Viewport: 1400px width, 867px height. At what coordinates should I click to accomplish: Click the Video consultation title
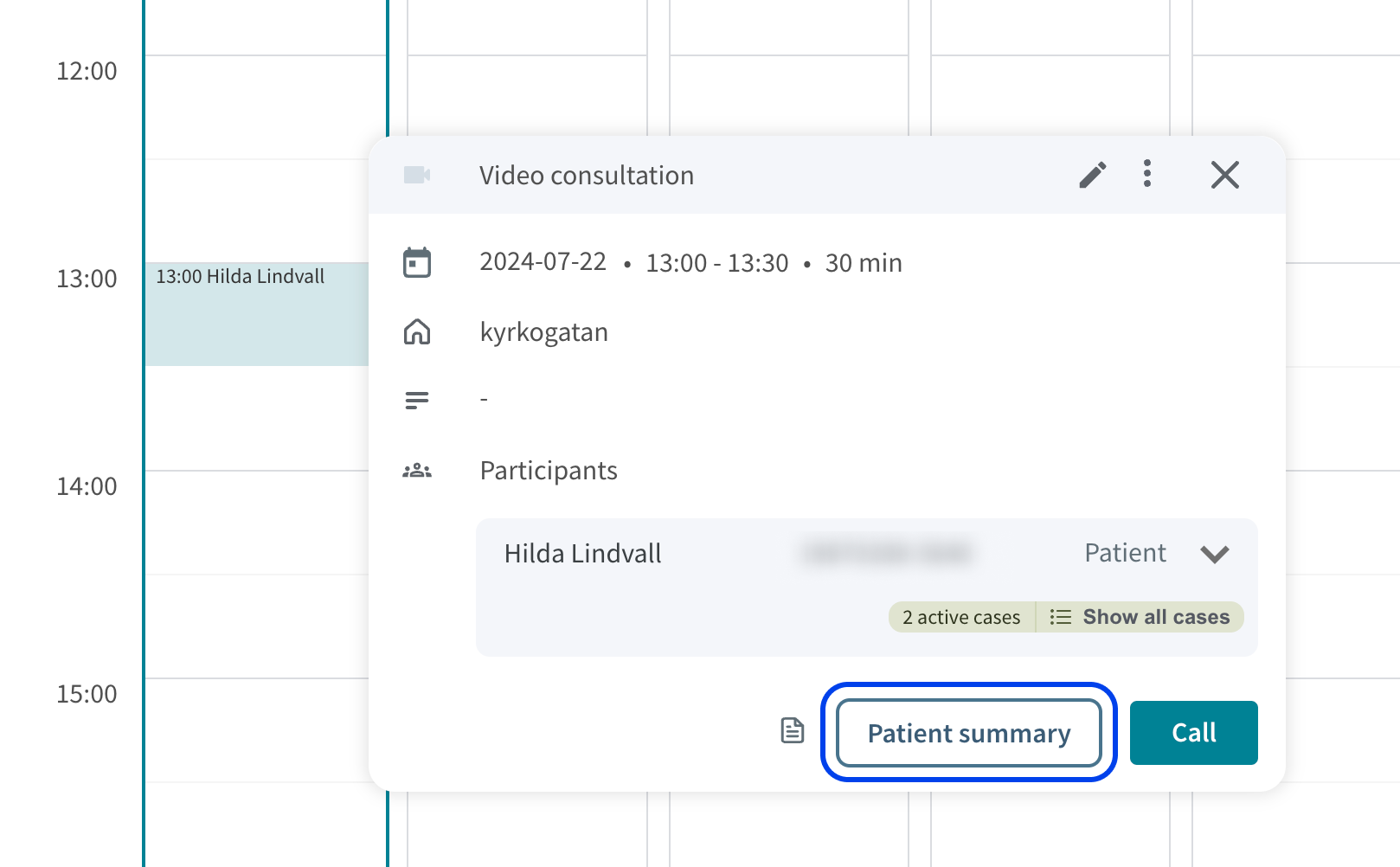tap(587, 176)
